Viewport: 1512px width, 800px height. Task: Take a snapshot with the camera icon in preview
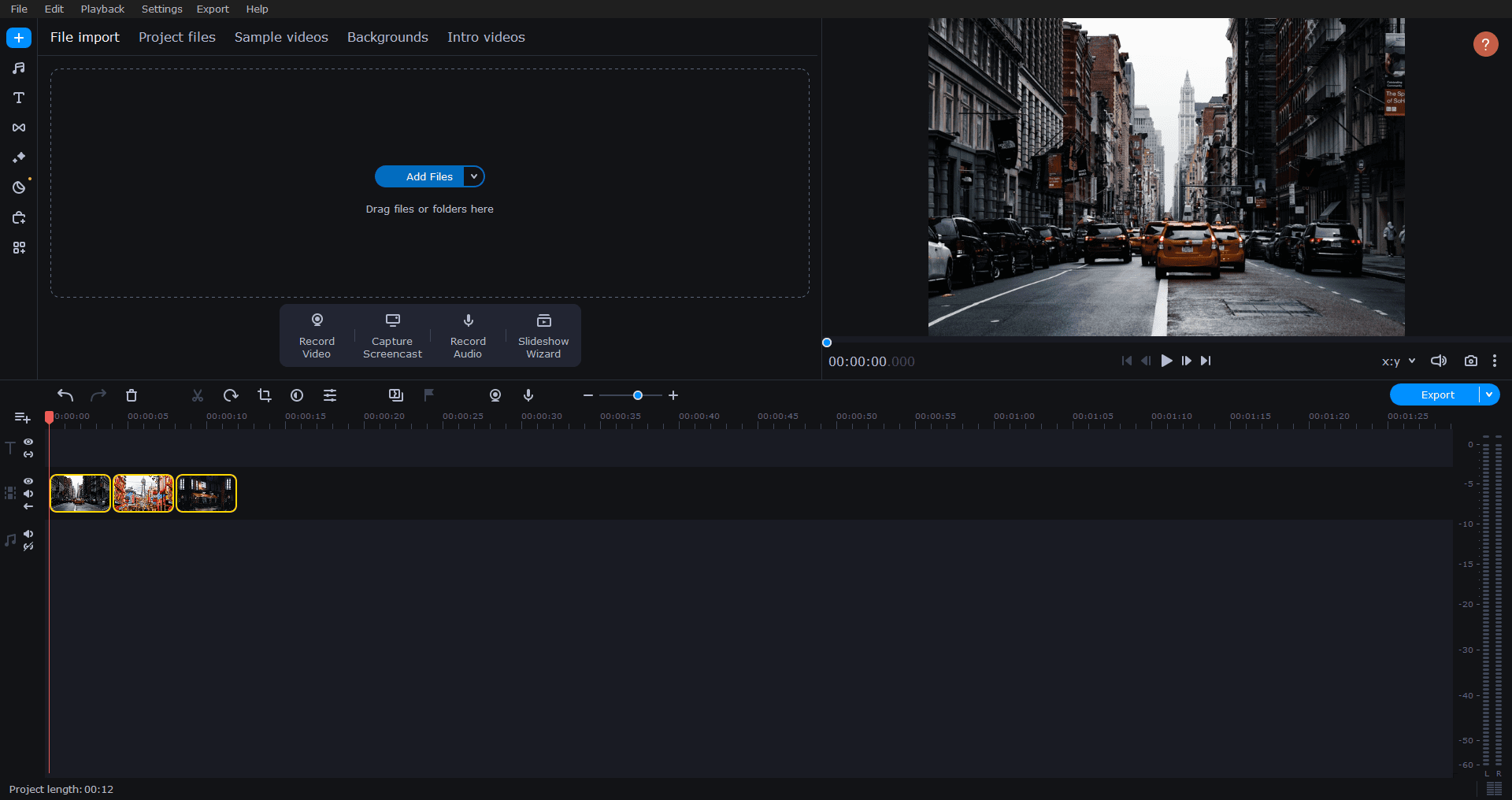1471,361
